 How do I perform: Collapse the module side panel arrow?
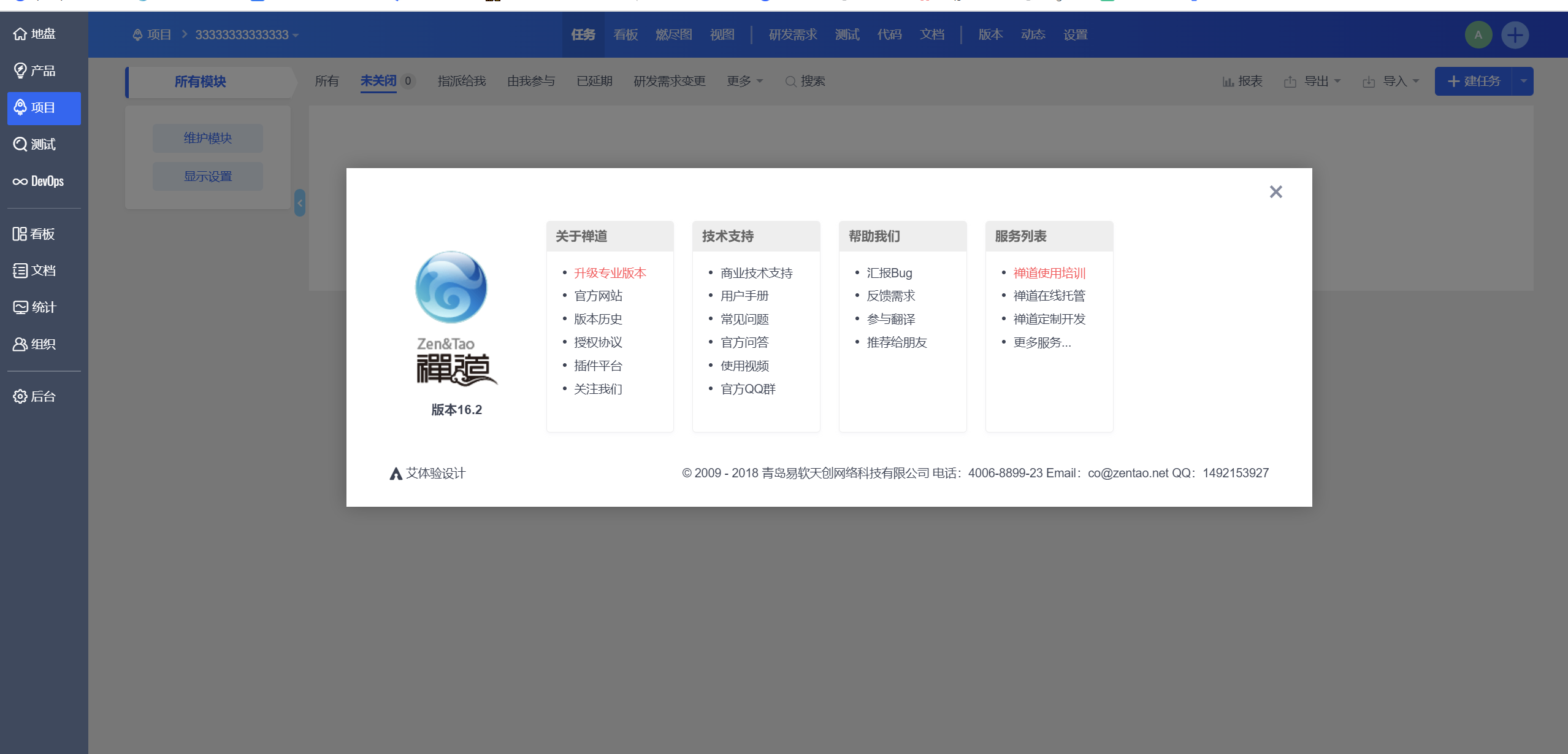300,203
